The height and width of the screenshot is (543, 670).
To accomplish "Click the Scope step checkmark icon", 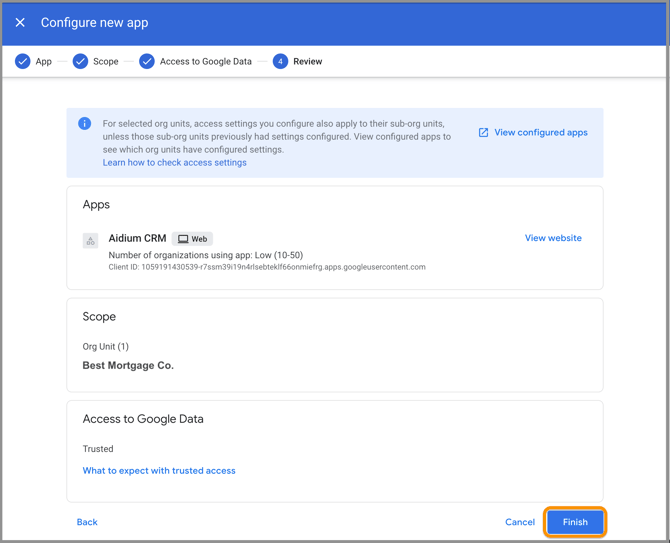I will (x=80, y=62).
